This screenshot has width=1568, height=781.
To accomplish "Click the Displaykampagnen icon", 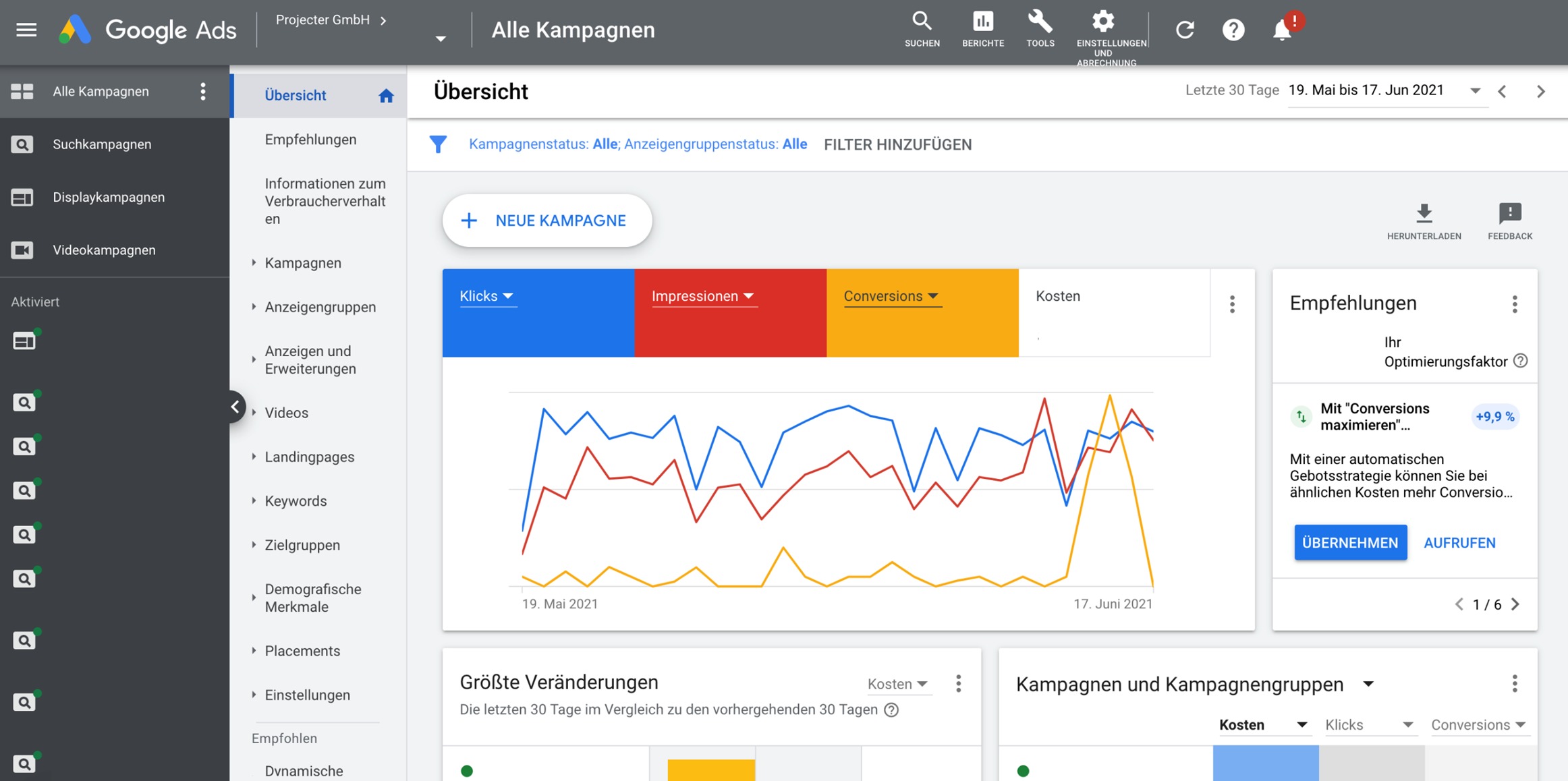I will pos(22,197).
